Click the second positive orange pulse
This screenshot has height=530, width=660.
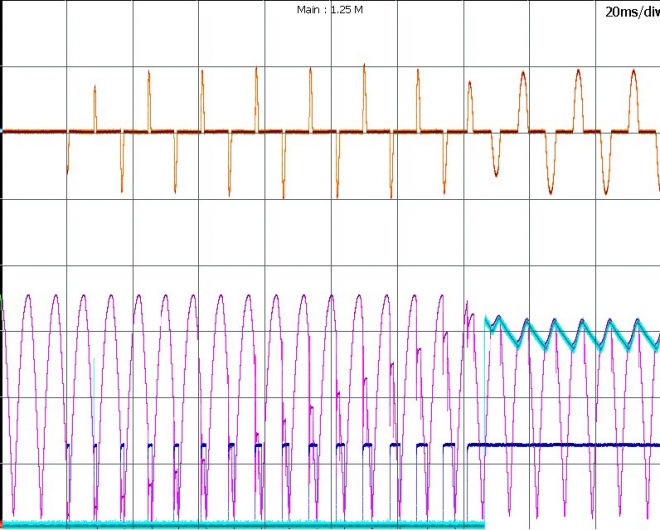click(148, 78)
